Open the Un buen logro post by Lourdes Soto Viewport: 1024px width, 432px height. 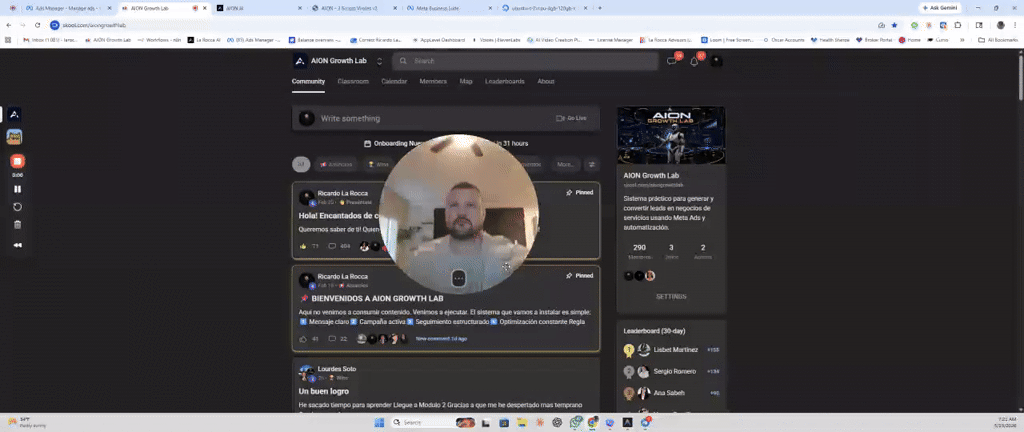coord(324,391)
